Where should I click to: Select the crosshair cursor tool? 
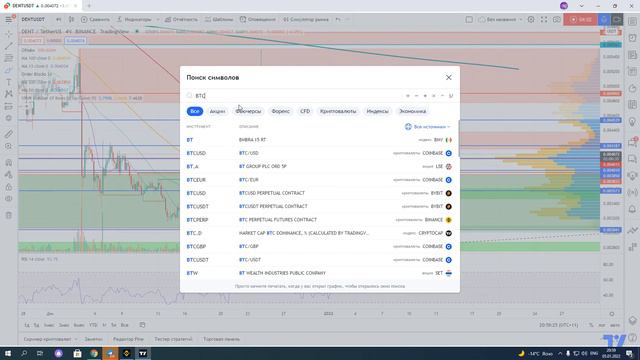(9, 34)
